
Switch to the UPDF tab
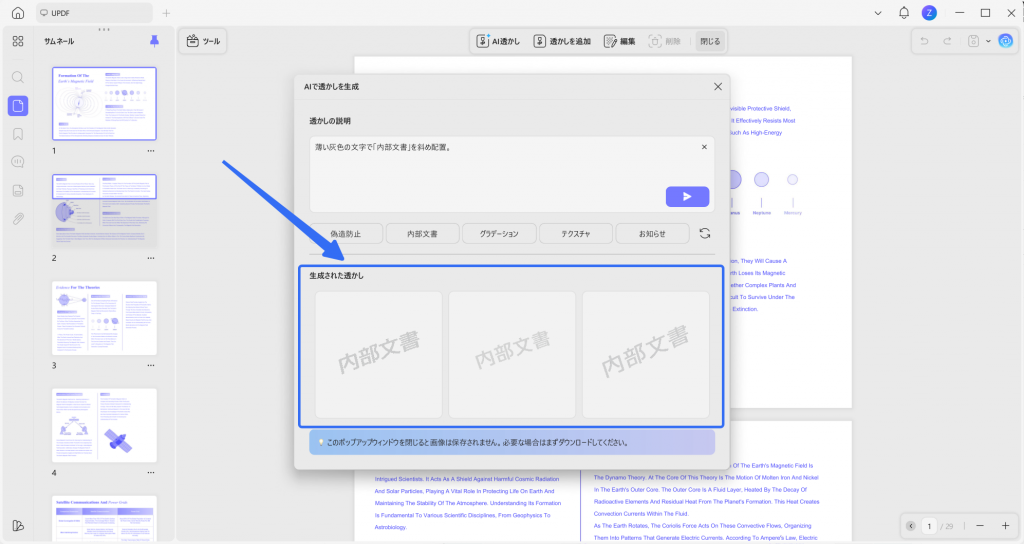point(95,13)
